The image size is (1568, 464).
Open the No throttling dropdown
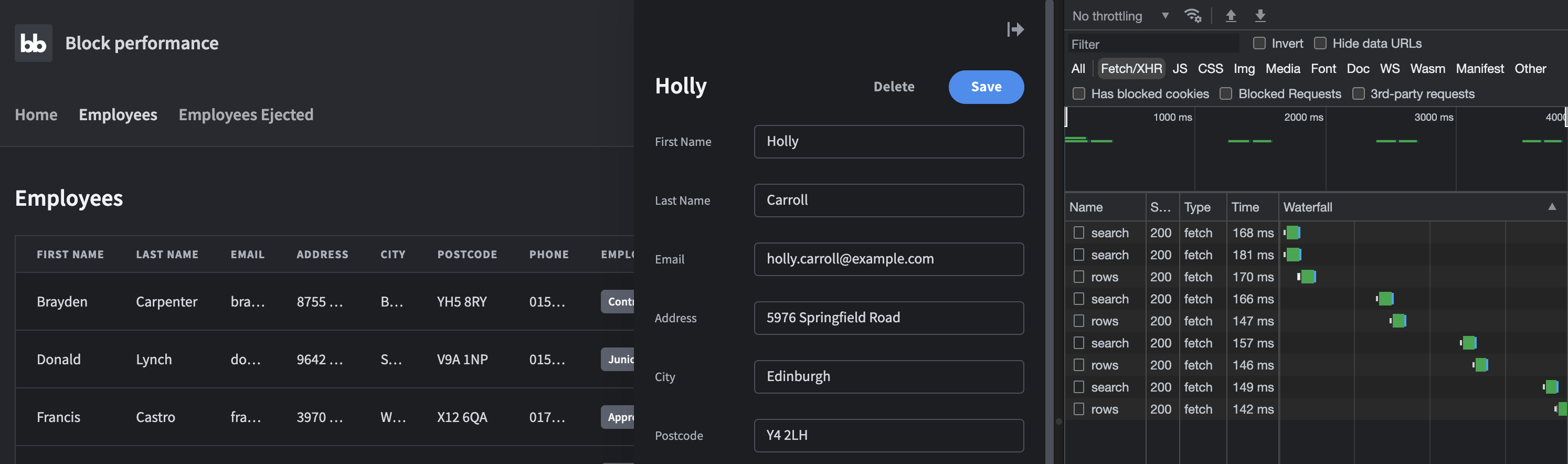pyautogui.click(x=1120, y=16)
